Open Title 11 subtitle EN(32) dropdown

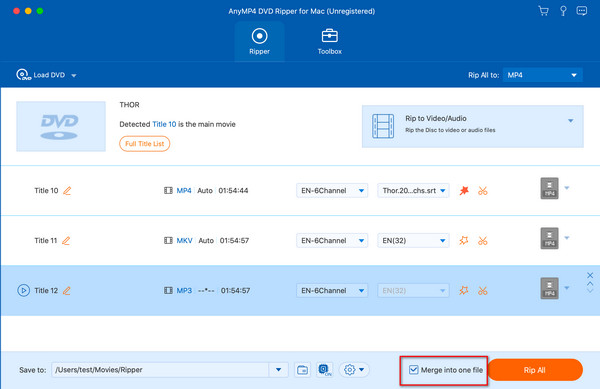pos(413,241)
